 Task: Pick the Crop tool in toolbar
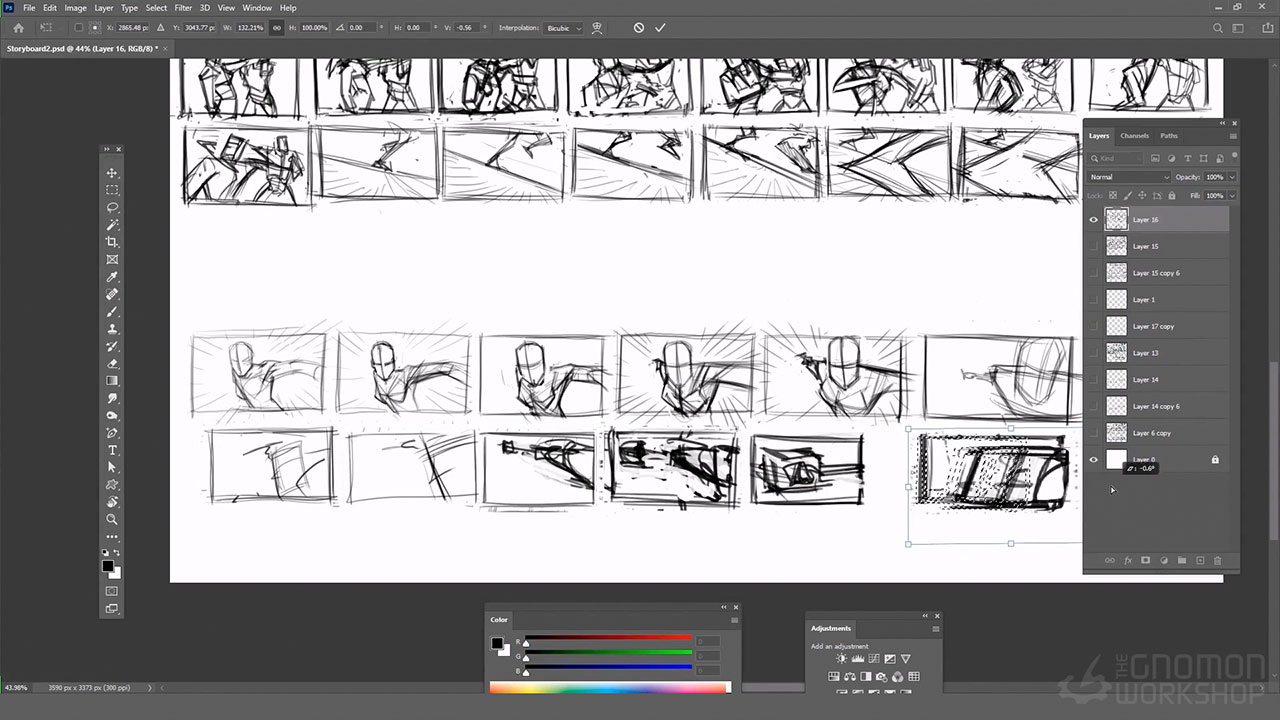[112, 242]
